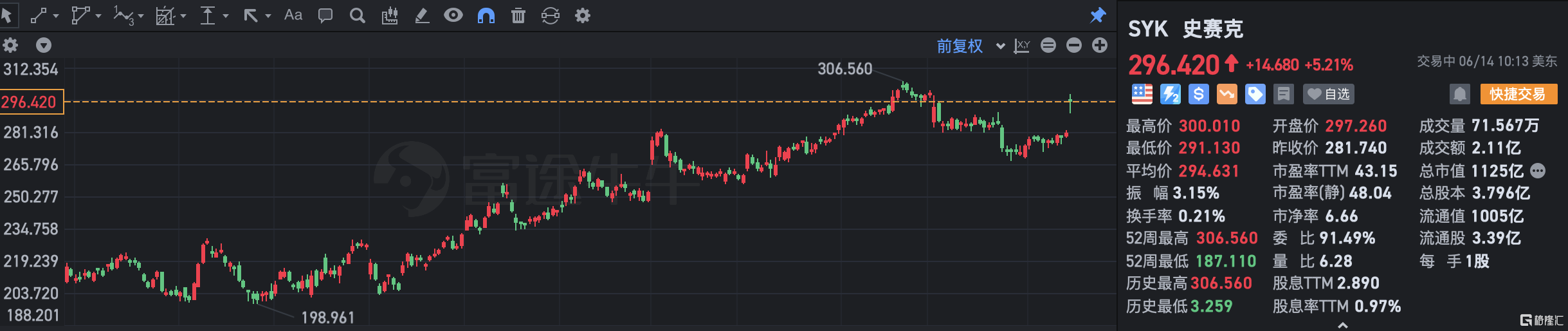Expand the circled down-triangle indicator menu
Image resolution: width=1568 pixels, height=331 pixels.
pos(44,45)
